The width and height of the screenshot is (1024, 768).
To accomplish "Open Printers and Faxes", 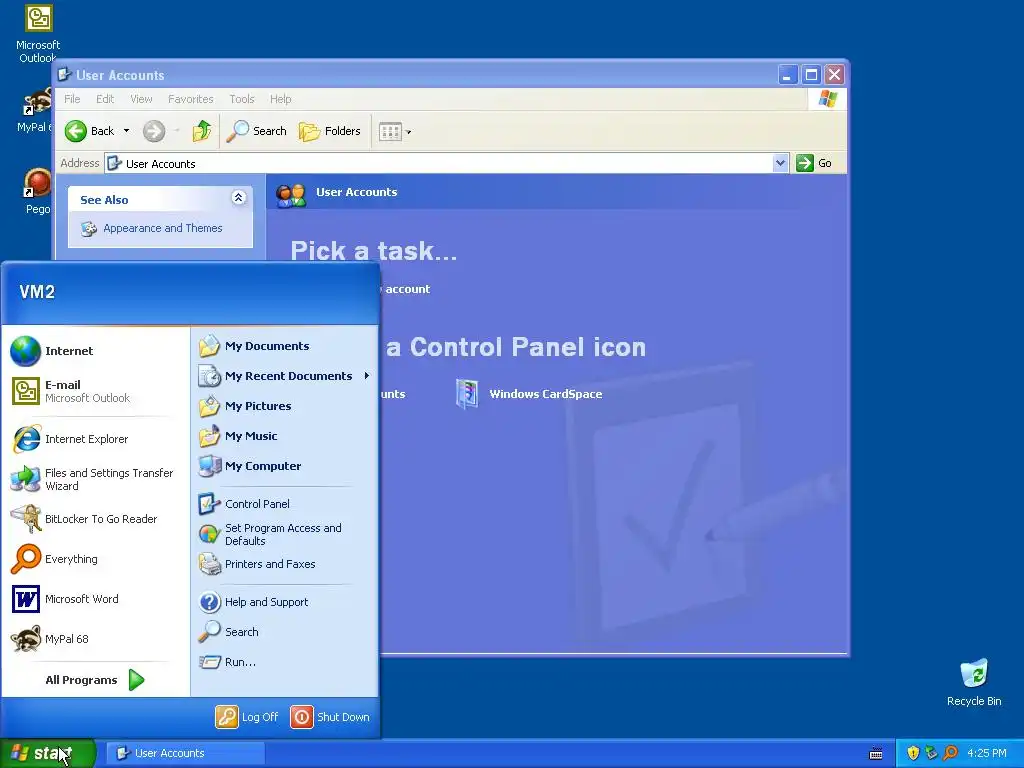I will click(285, 564).
